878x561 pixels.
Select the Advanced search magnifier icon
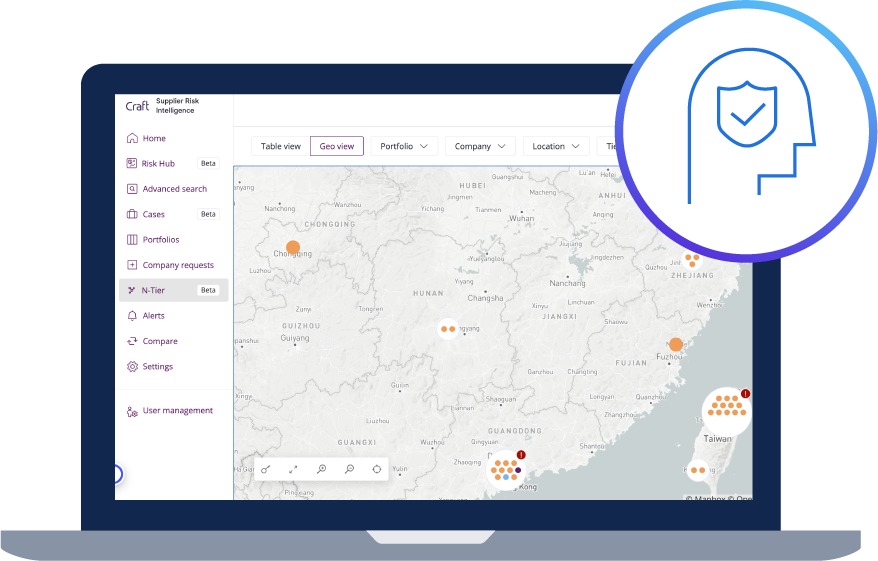(x=132, y=189)
